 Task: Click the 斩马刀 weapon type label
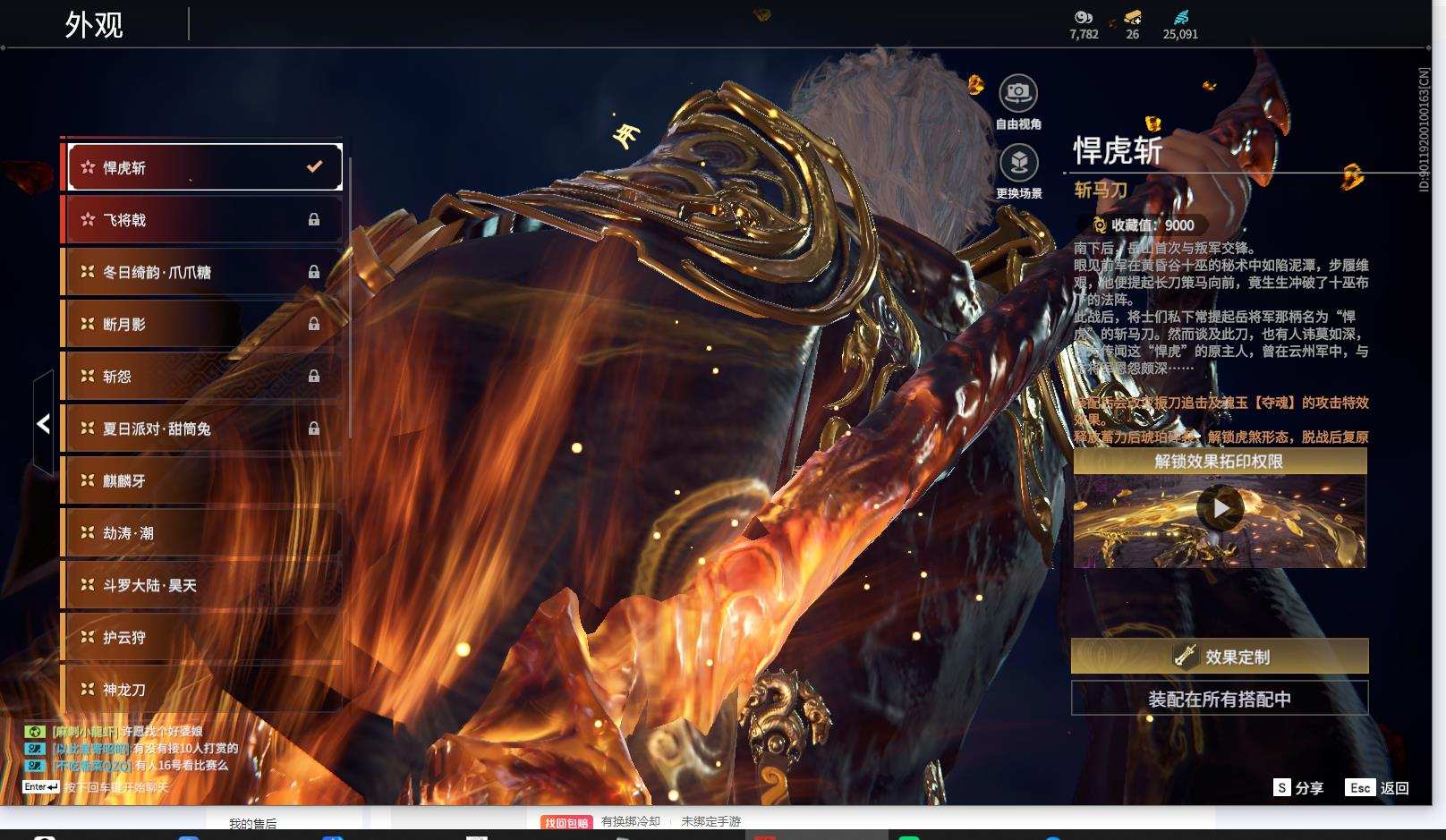pos(1101,190)
